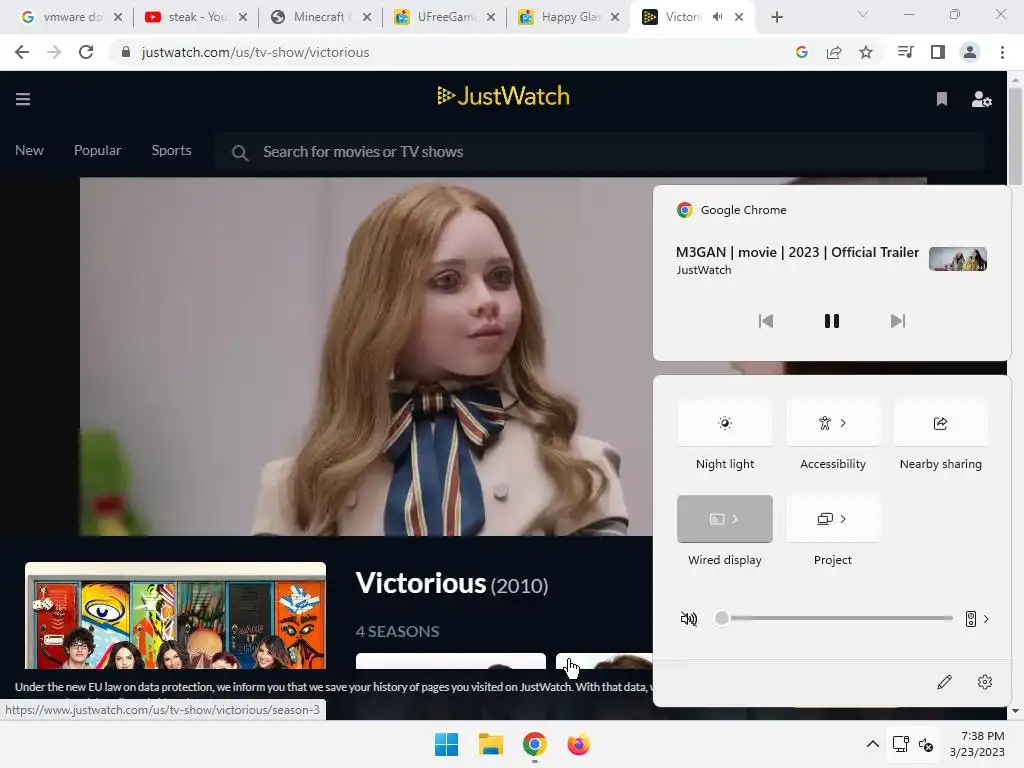This screenshot has width=1024, height=768.
Task: Open the Sports section
Action: click(x=171, y=150)
